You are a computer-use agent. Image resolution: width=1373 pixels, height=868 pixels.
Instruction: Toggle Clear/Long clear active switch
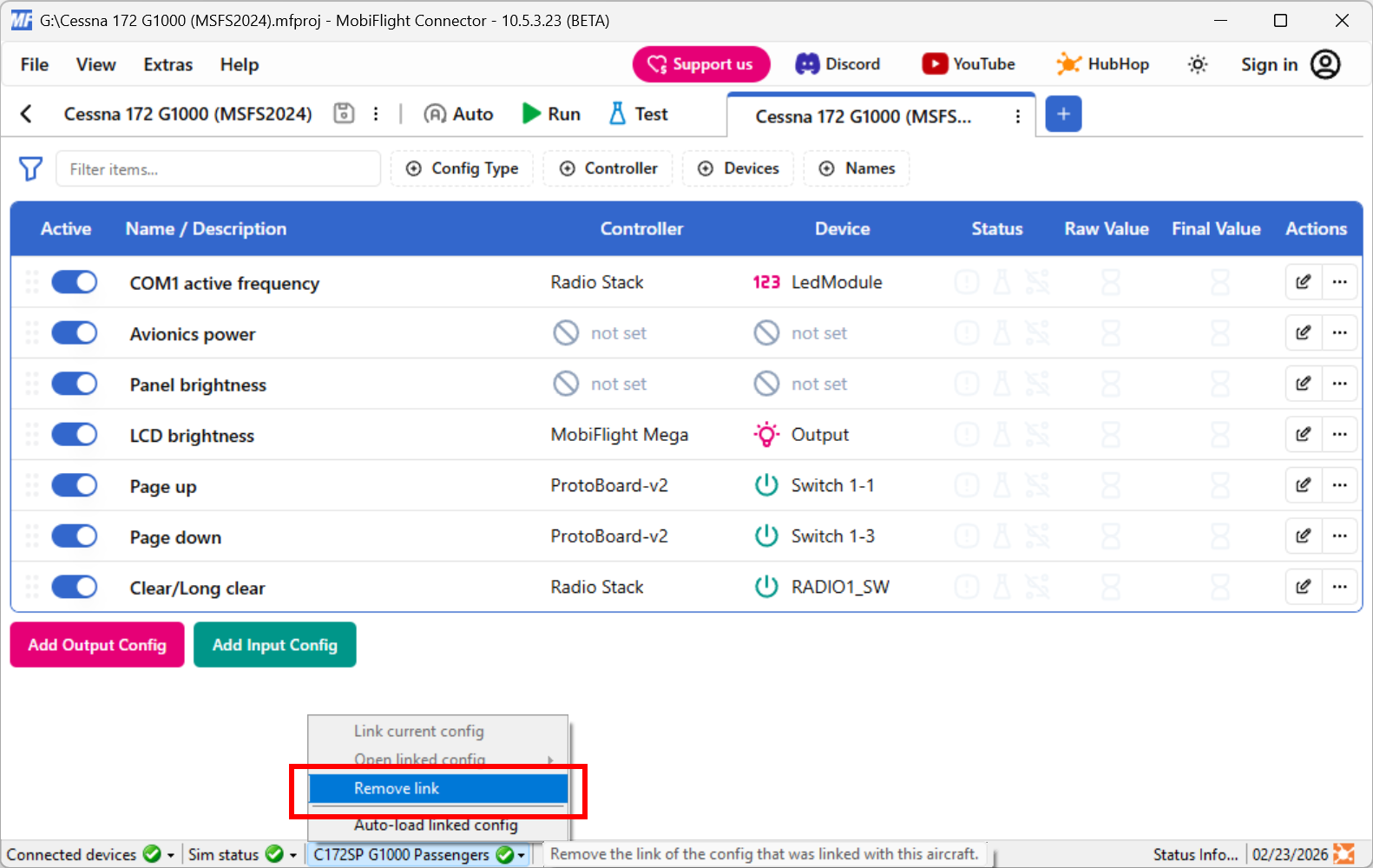pyautogui.click(x=74, y=588)
